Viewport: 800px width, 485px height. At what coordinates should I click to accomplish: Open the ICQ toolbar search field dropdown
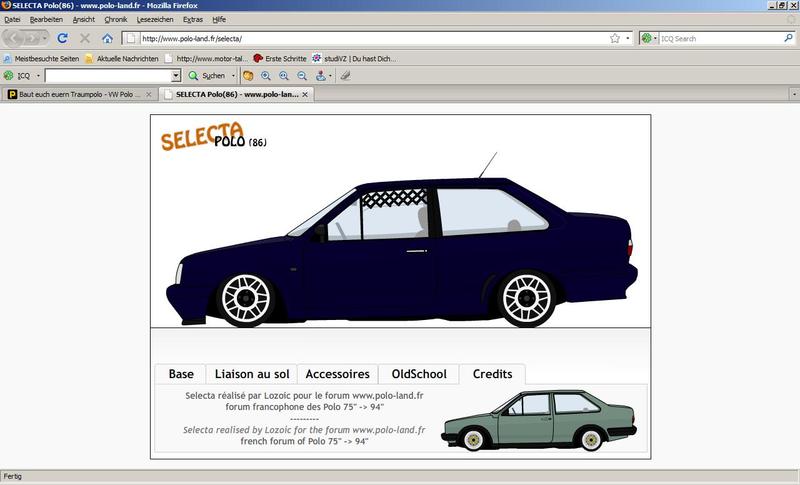tap(176, 76)
